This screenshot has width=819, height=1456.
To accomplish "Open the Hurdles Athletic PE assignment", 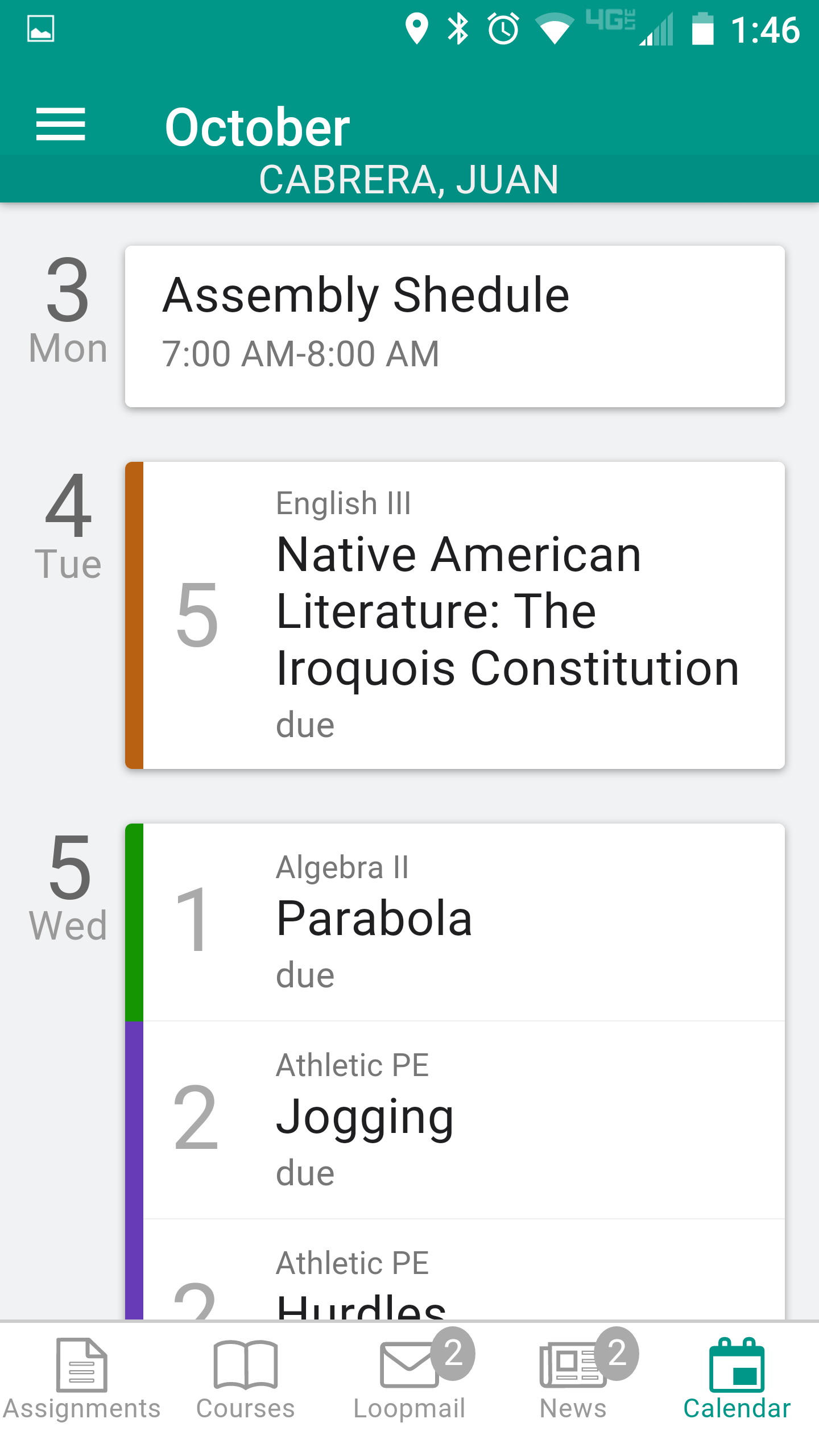I will [455, 1269].
